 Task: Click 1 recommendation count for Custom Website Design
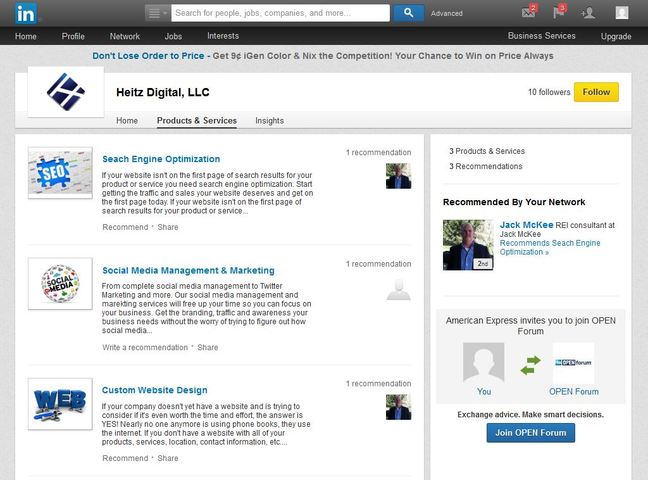pos(379,384)
